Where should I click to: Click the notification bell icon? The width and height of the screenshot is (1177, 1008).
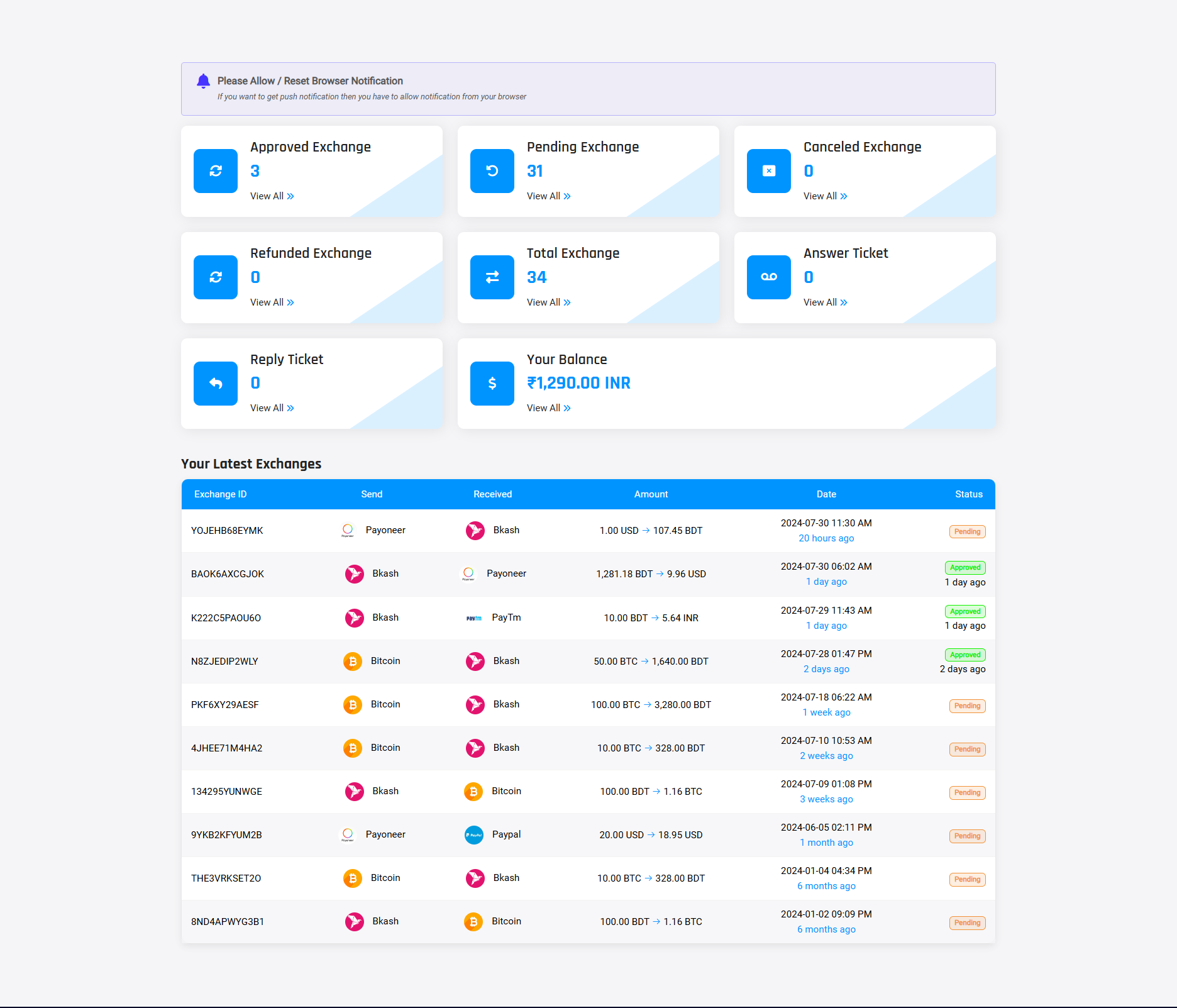click(203, 80)
